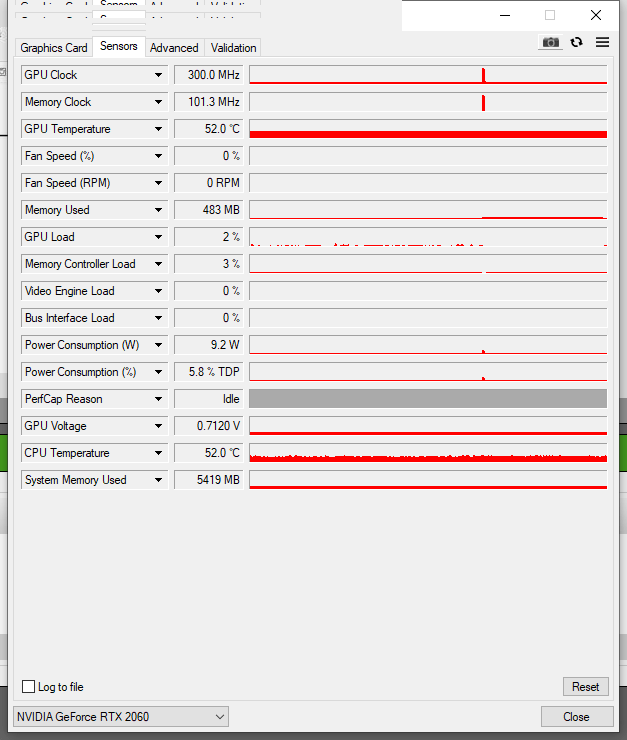
Task: Switch to the Advanced tab
Action: 174,48
